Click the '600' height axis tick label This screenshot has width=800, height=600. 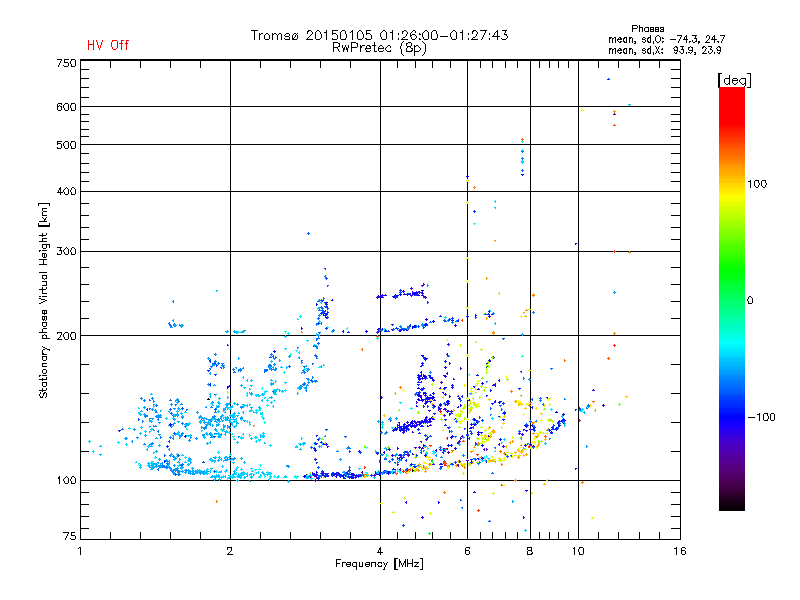click(66, 107)
